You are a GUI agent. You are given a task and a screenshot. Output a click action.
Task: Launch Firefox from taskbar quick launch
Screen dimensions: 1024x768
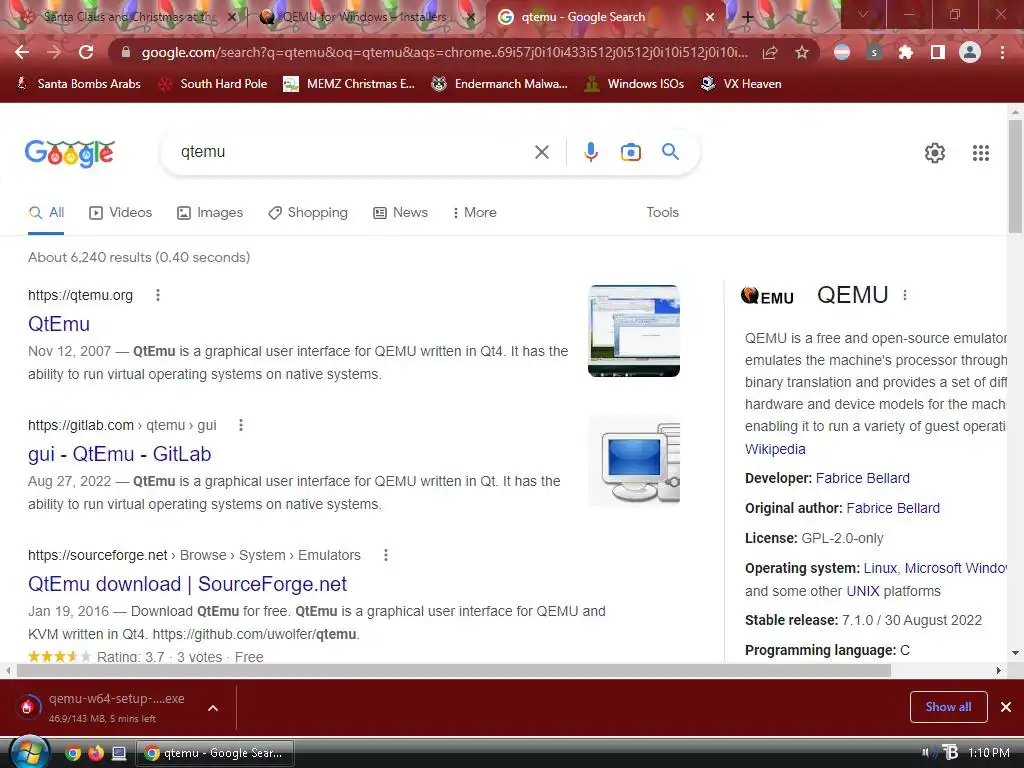[95, 754]
